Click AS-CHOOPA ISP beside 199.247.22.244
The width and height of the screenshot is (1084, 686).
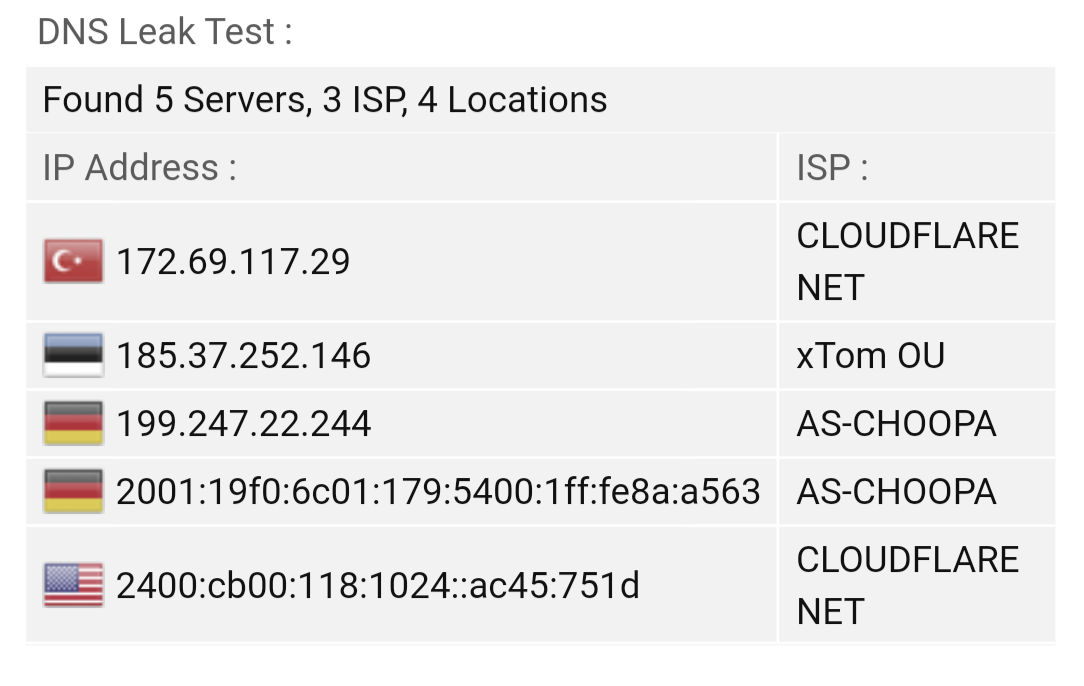[x=897, y=424]
